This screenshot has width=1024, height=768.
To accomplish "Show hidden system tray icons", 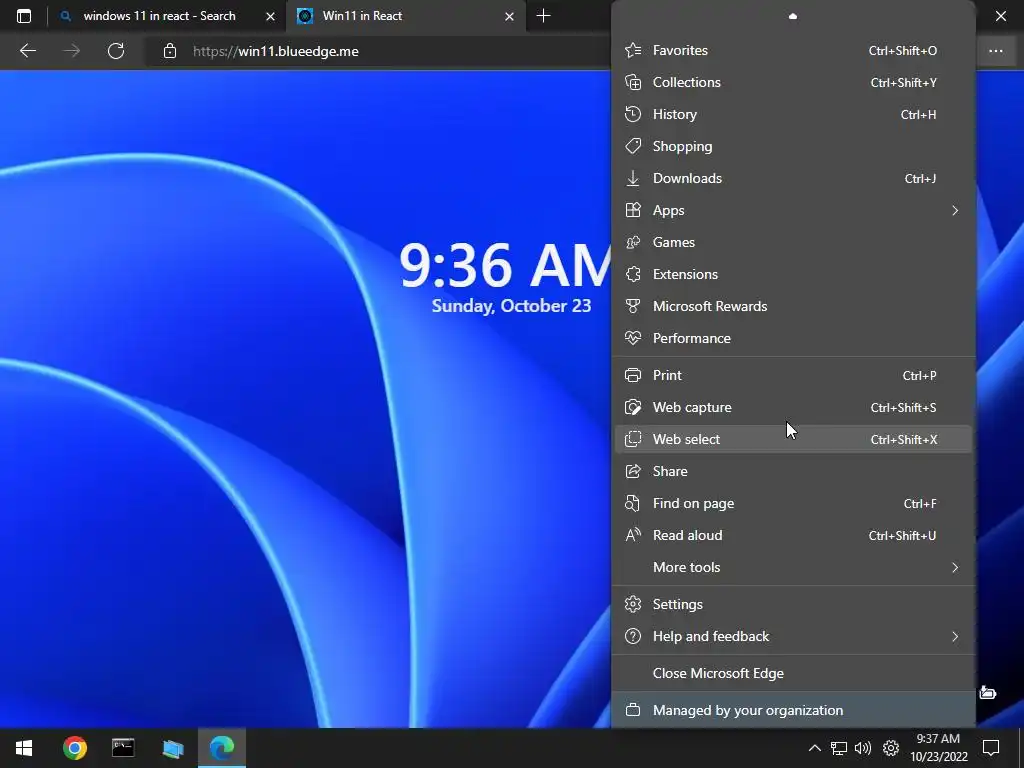I will [x=814, y=748].
